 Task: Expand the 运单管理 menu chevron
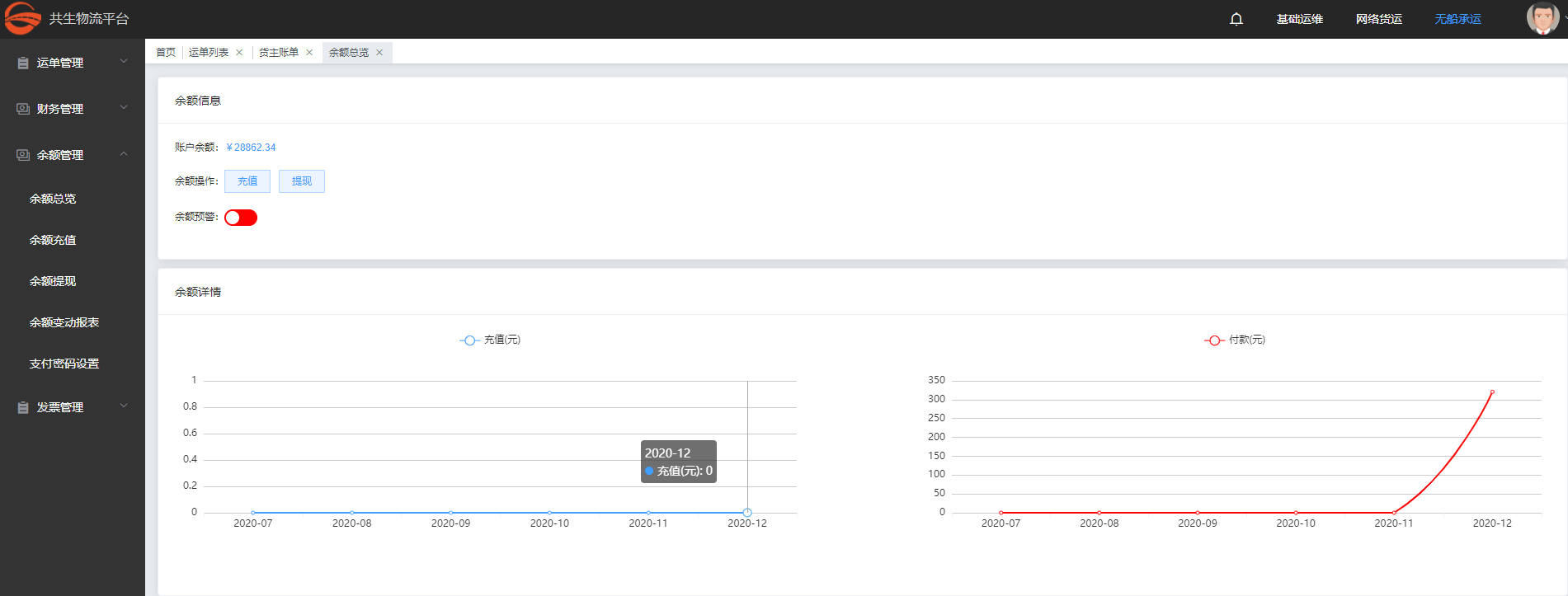tap(124, 62)
